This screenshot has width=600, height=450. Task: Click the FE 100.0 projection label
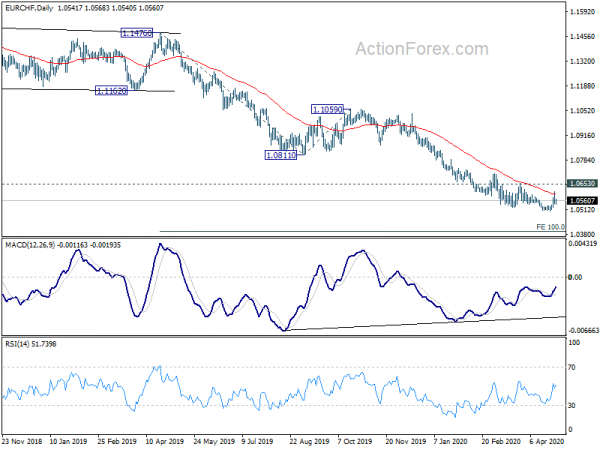point(550,227)
